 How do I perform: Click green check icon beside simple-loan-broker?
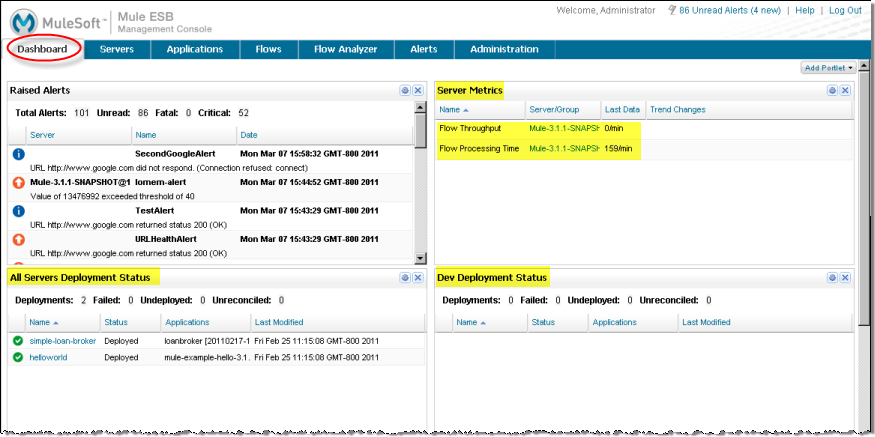18,341
